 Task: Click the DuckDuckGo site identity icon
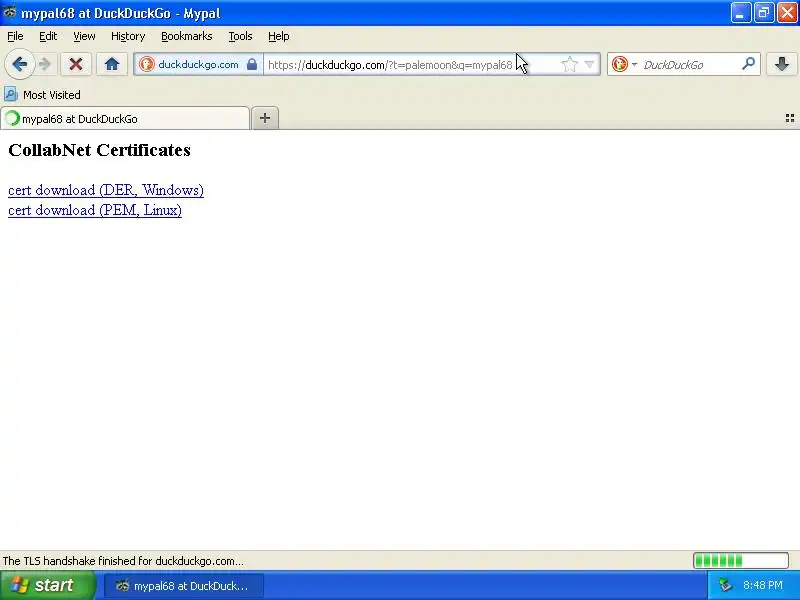click(146, 64)
